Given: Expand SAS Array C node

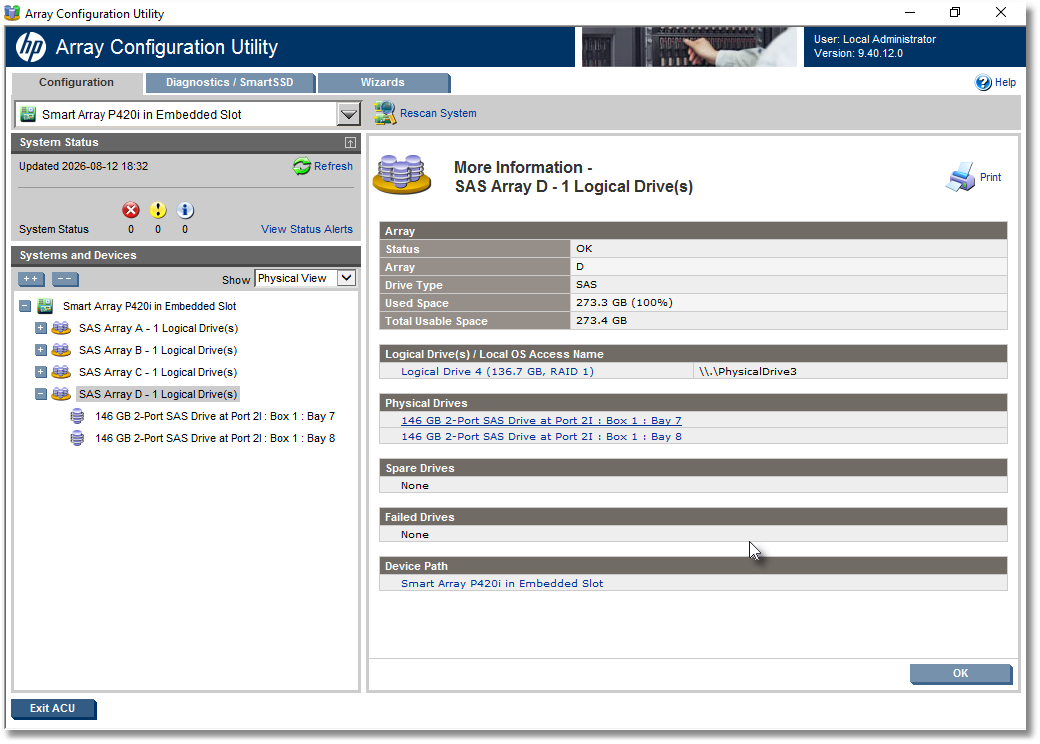Looking at the screenshot, I should (41, 372).
